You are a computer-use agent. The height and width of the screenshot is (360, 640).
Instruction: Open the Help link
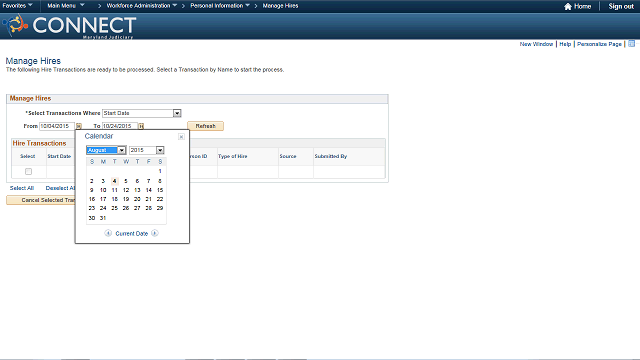(x=565, y=44)
